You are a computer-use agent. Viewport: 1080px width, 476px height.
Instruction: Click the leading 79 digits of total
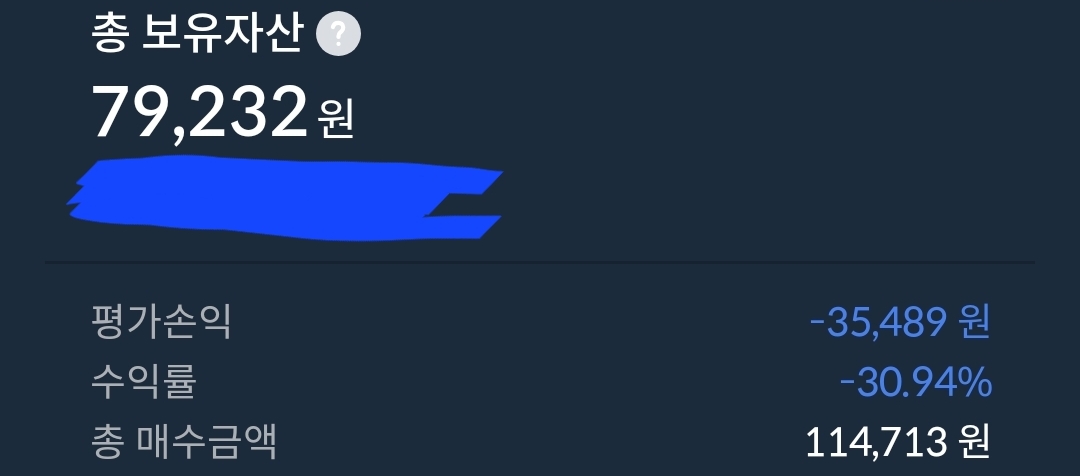[128, 112]
